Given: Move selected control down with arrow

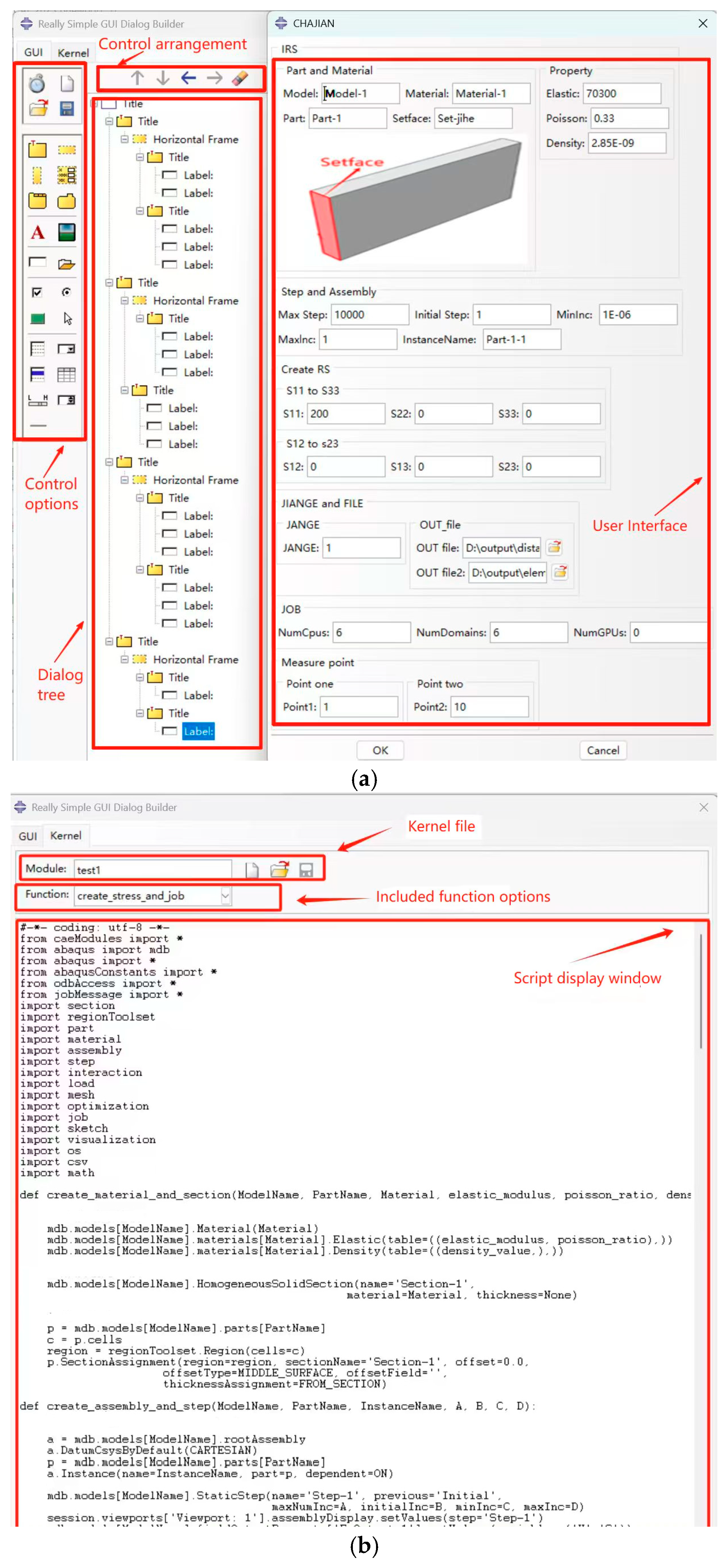Looking at the screenshot, I should [163, 78].
